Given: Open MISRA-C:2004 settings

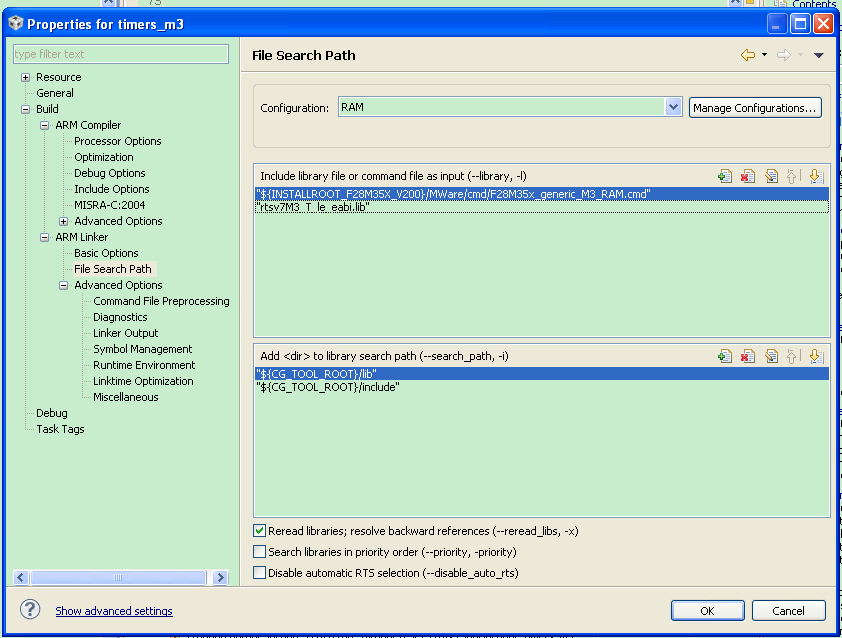Looking at the screenshot, I should click(x=110, y=205).
